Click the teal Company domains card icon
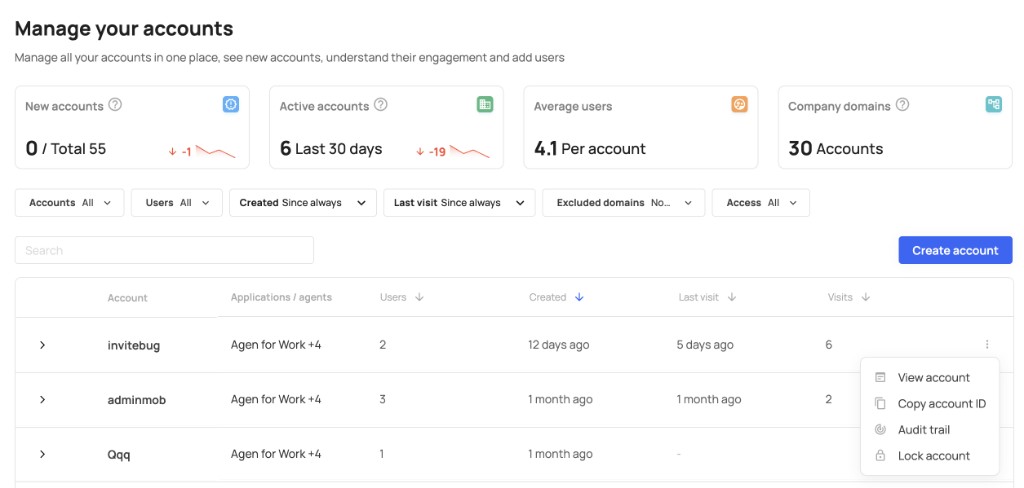Viewport: 1024px width, 488px height. pos(994,105)
